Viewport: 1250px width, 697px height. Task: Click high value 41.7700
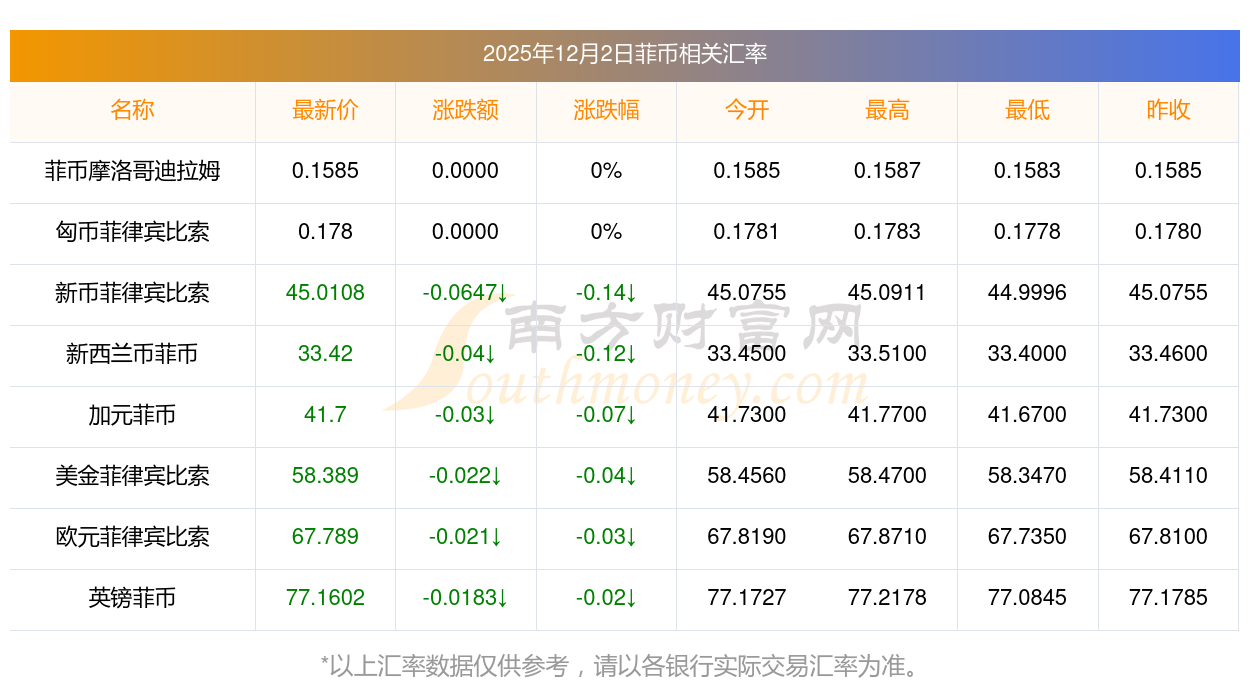887,415
